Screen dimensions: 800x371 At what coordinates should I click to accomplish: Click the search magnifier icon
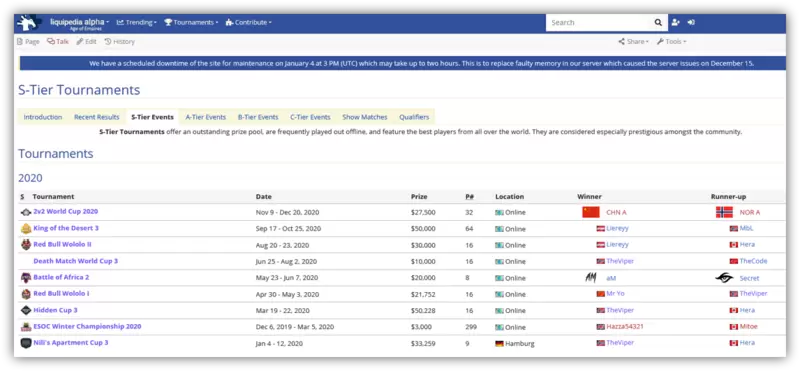658,22
